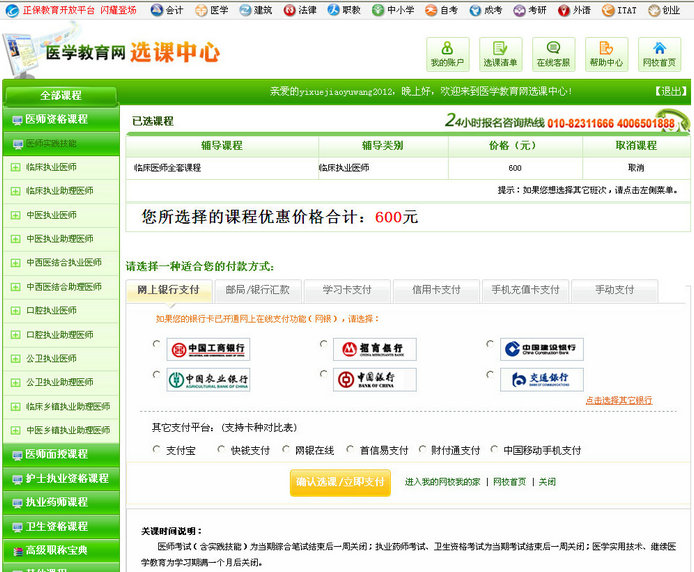Switch to the 信用卡支付 tab

(x=436, y=290)
